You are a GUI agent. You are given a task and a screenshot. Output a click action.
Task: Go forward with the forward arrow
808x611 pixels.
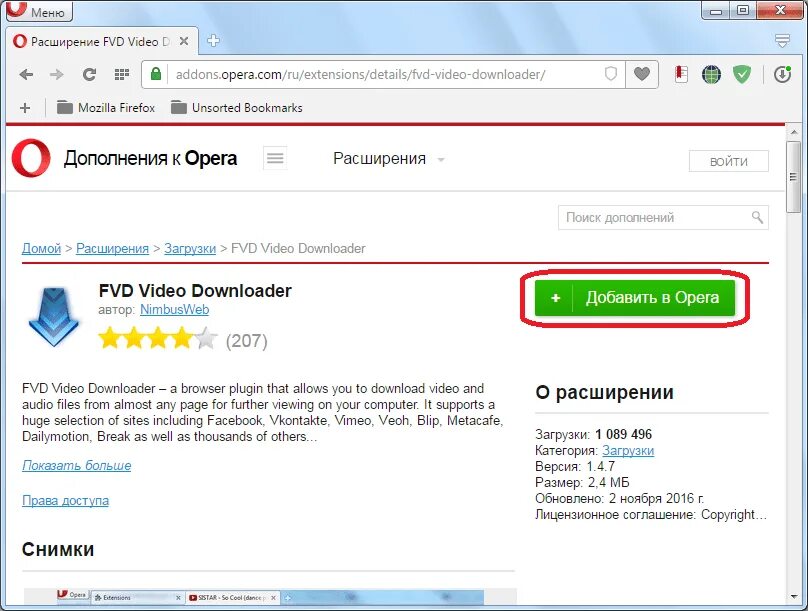click(57, 75)
